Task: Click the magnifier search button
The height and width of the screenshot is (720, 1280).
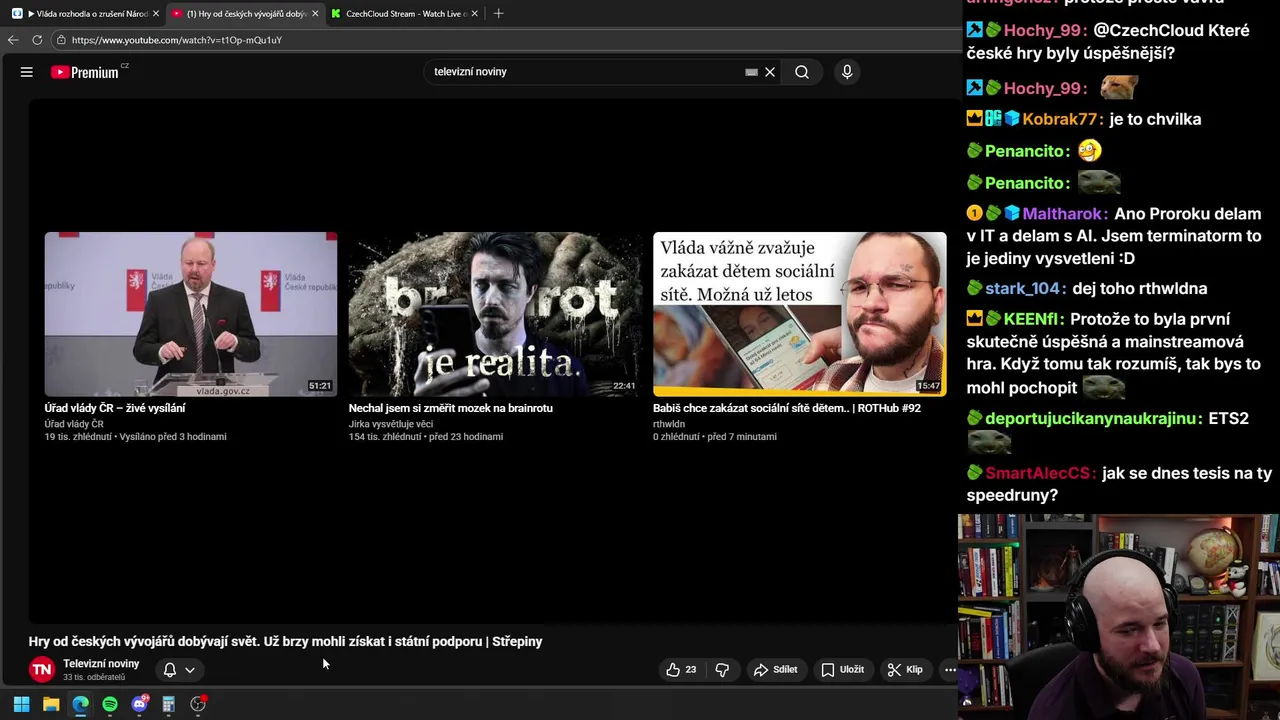Action: [802, 72]
